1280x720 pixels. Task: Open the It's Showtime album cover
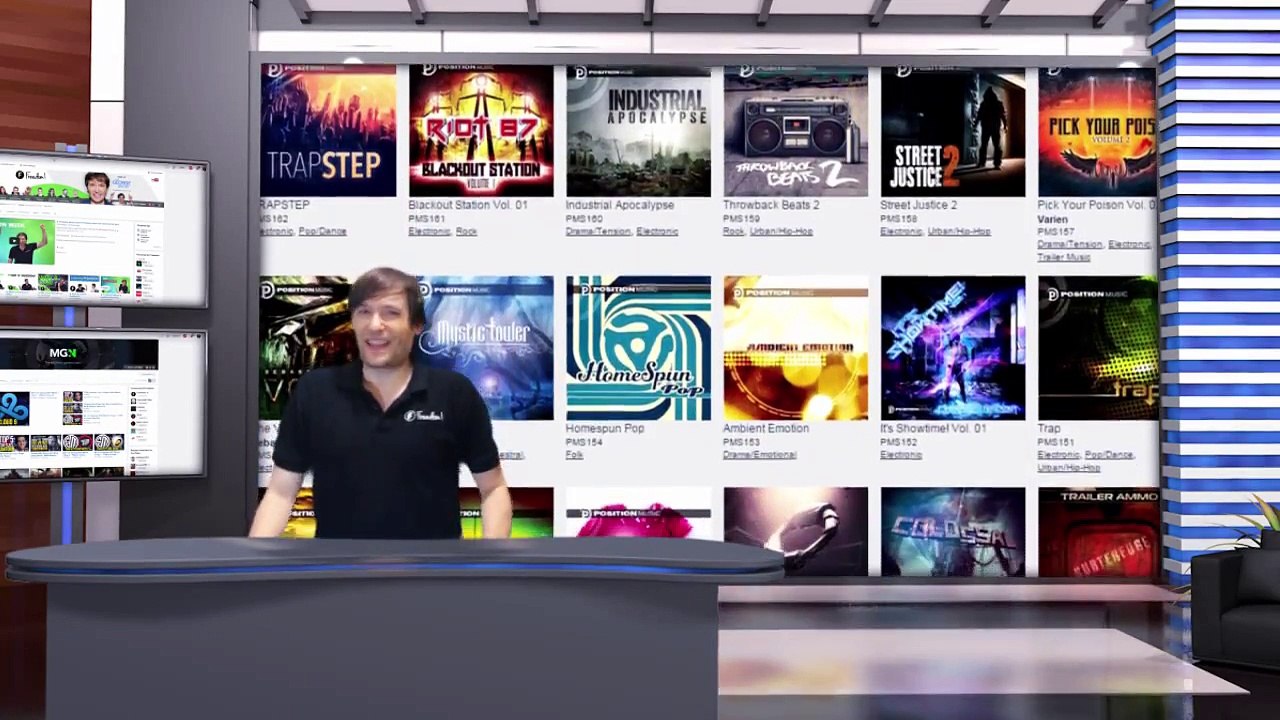953,348
